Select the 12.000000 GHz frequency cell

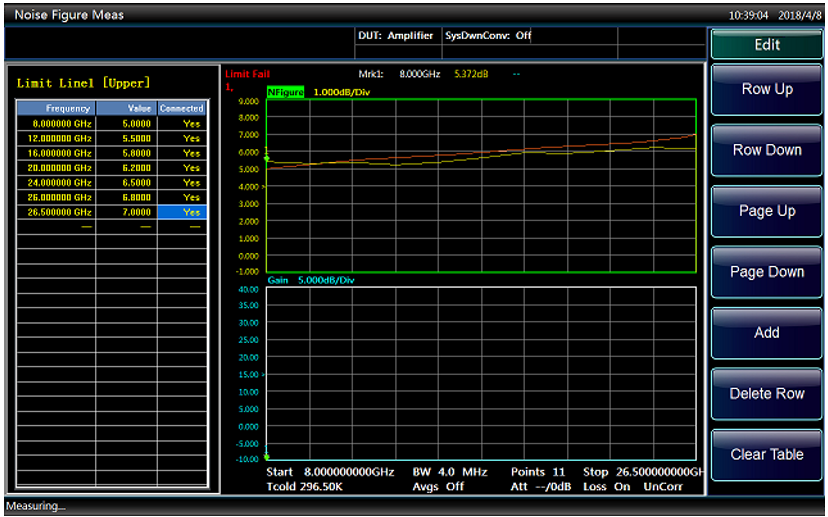coord(55,138)
